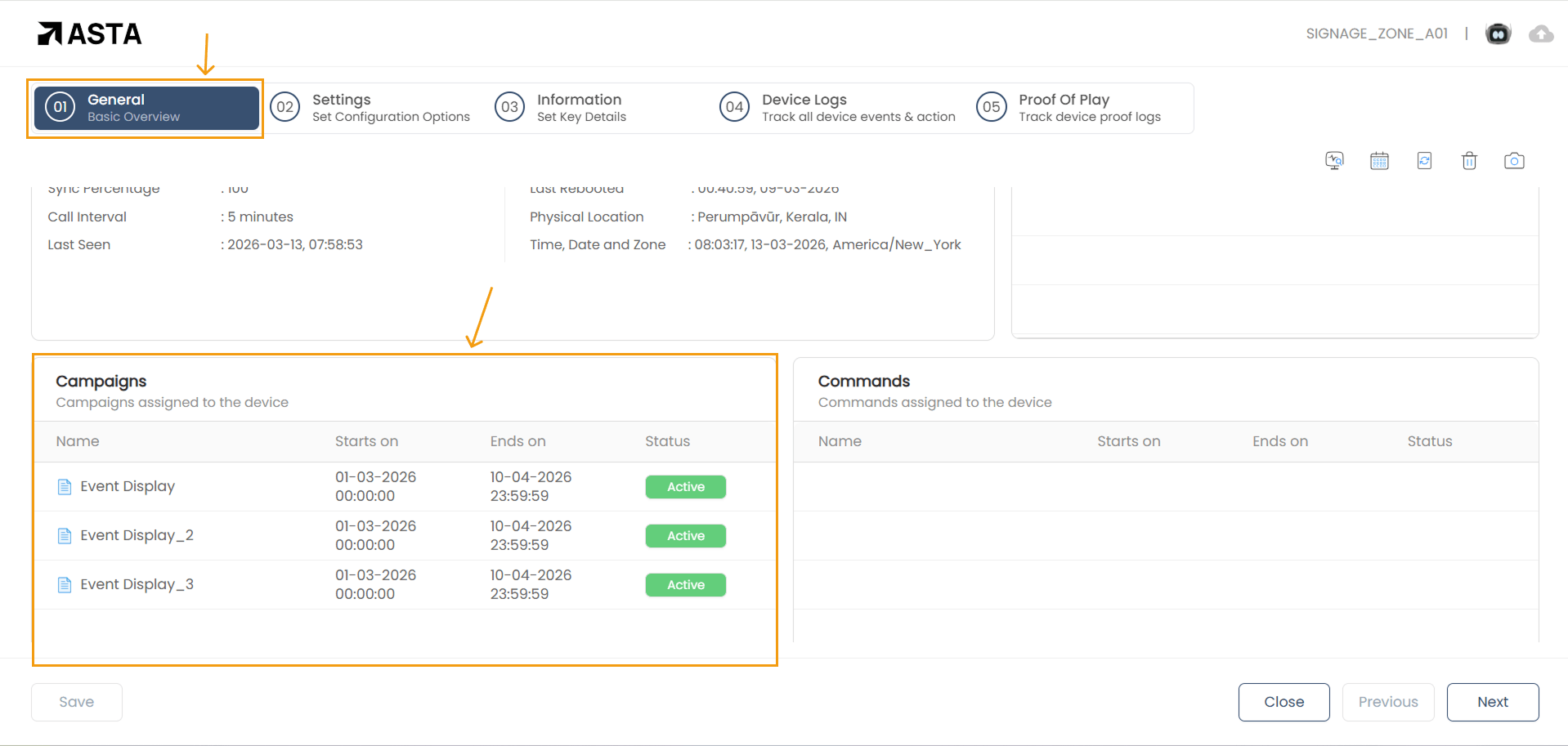Click the refresh sync icon
Screen dimensions: 1568x746
point(1424,161)
